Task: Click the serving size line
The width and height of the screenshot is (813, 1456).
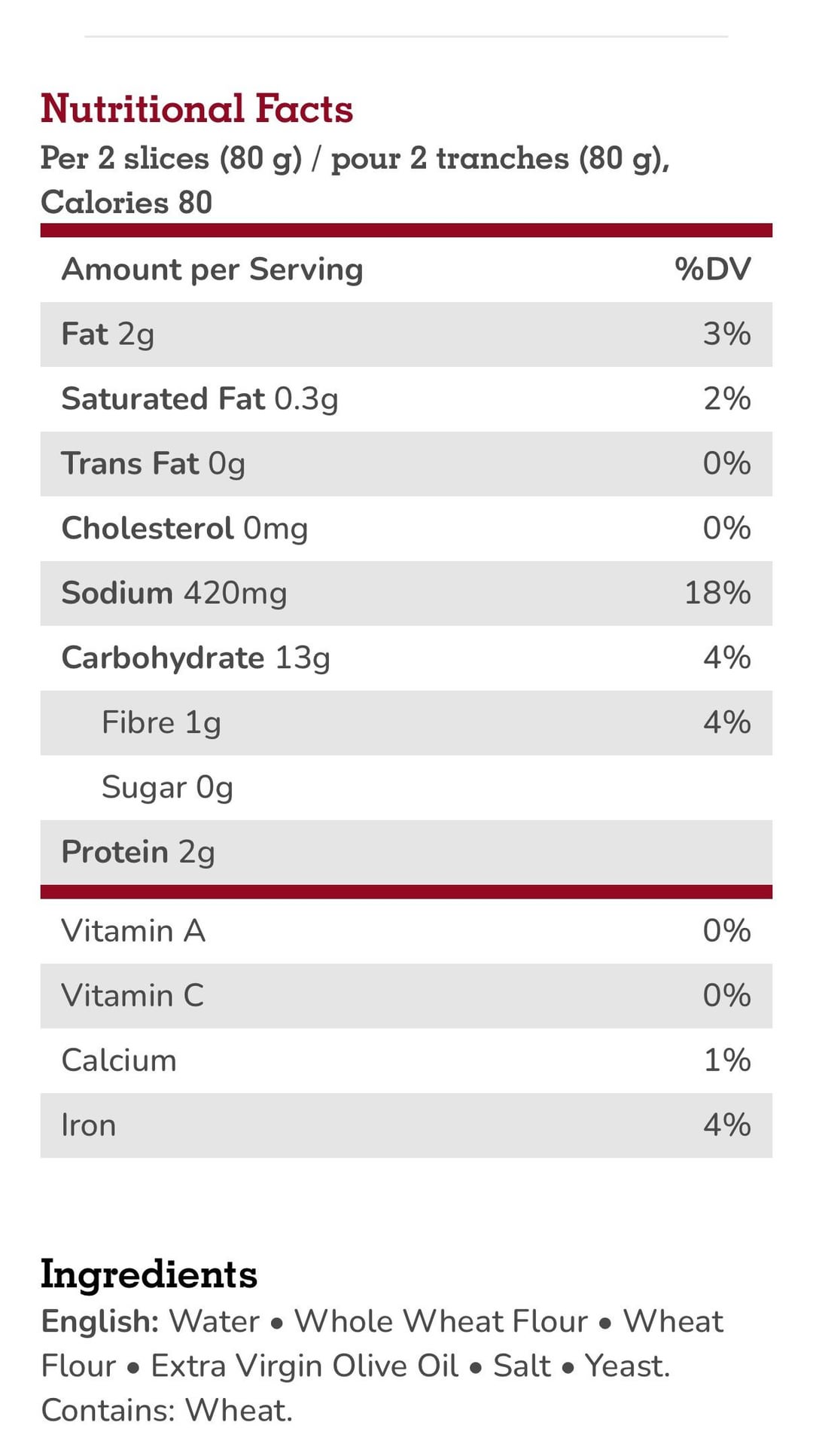Action: [x=355, y=158]
